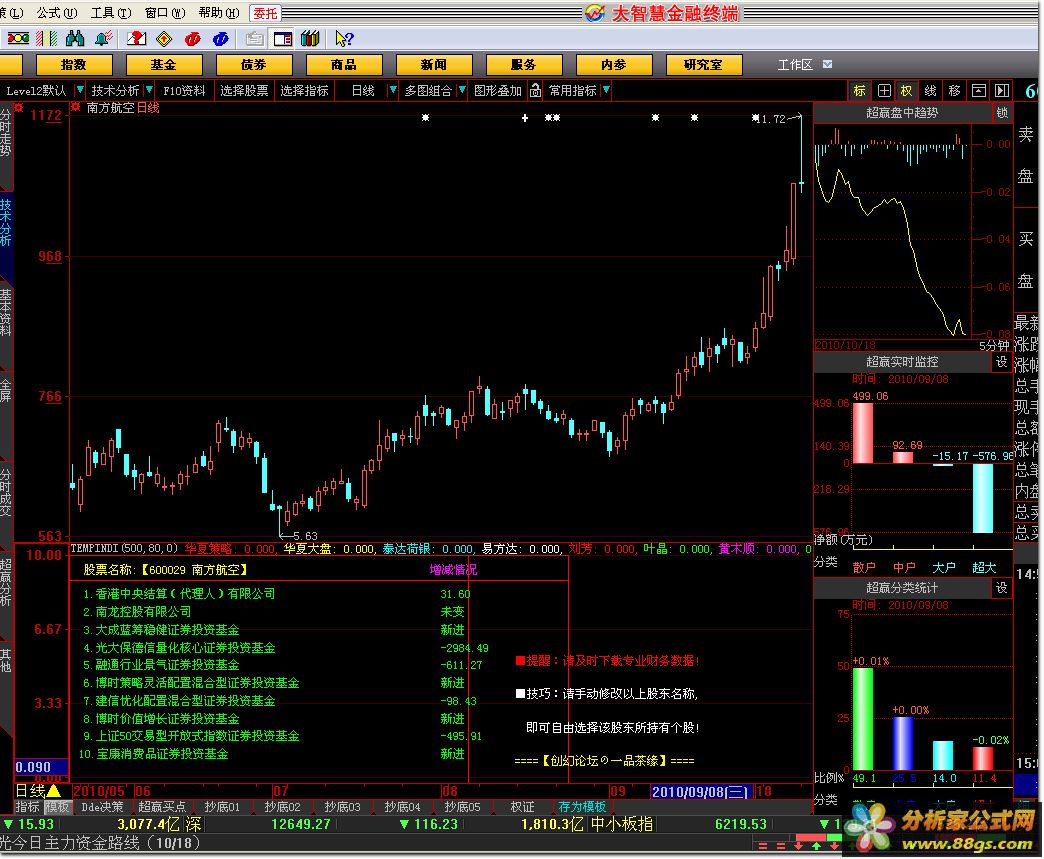Click 选择股票 in the toolbar
Image resolution: width=1044 pixels, height=859 pixels.
[244, 91]
